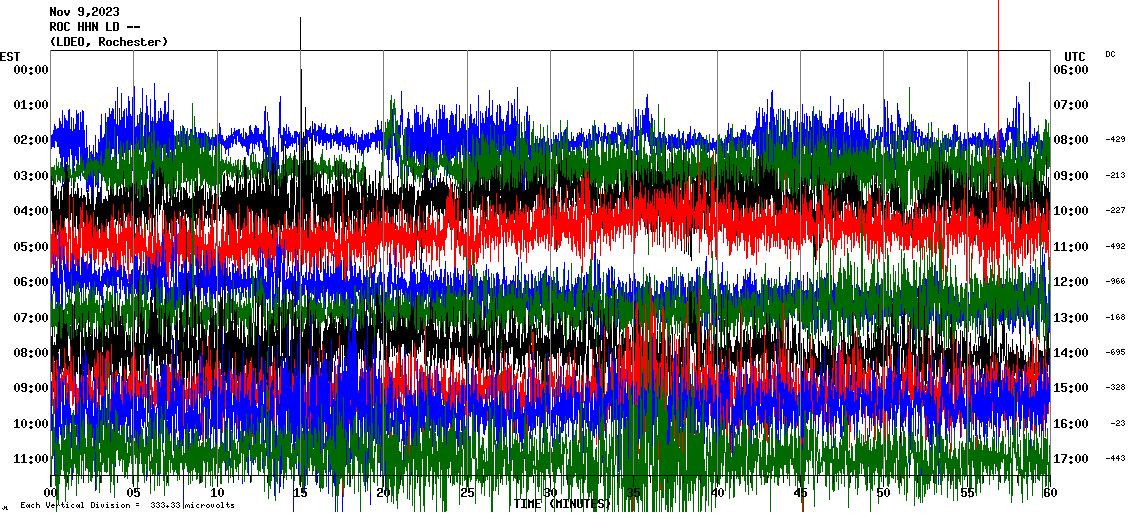1130x519 pixels.
Task: Click the '00' minute tick label
Action: point(50,493)
